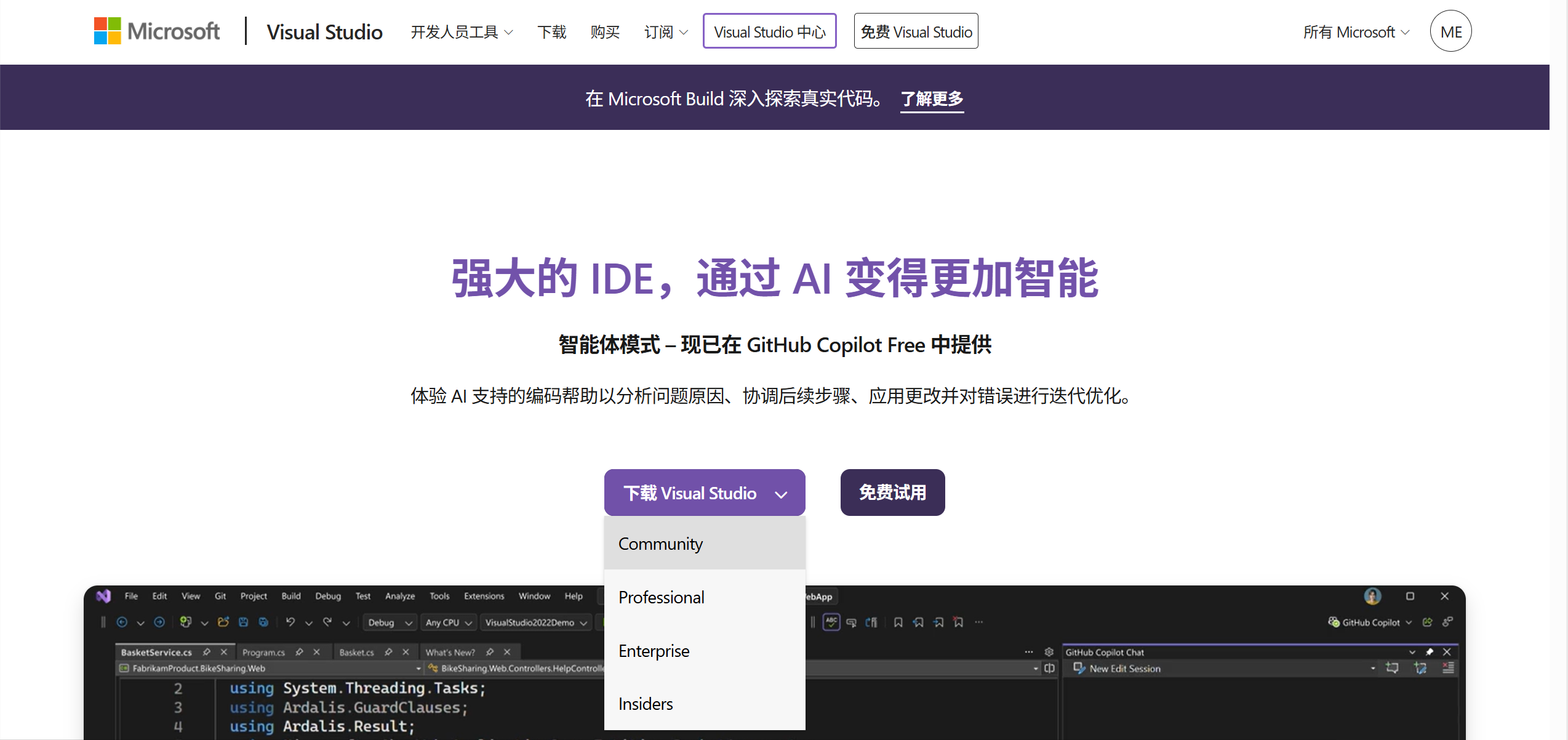Open the Visual Studio brand home link
Viewport: 1568px width, 740px height.
click(324, 31)
